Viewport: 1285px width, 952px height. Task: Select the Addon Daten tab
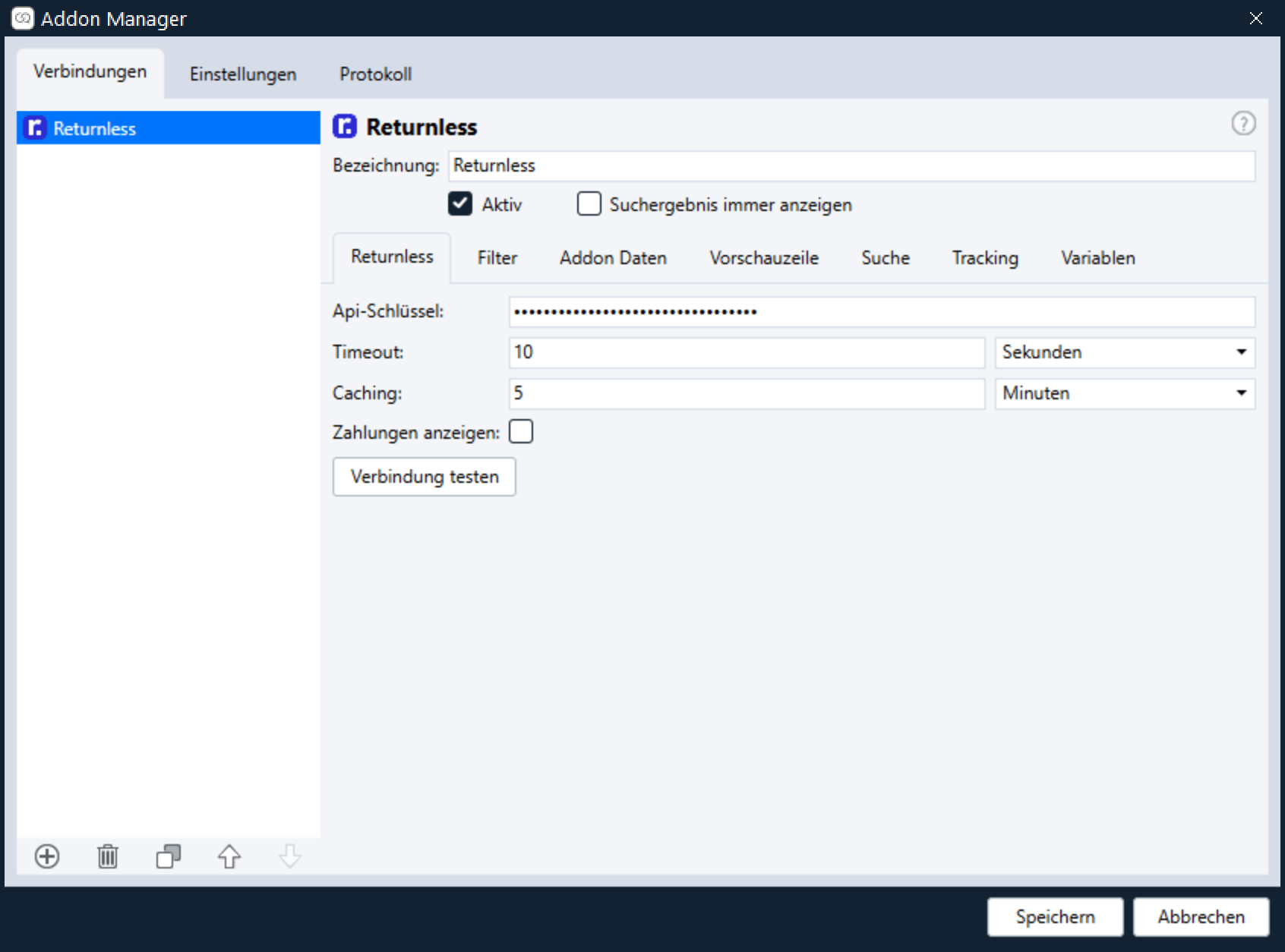[x=613, y=258]
